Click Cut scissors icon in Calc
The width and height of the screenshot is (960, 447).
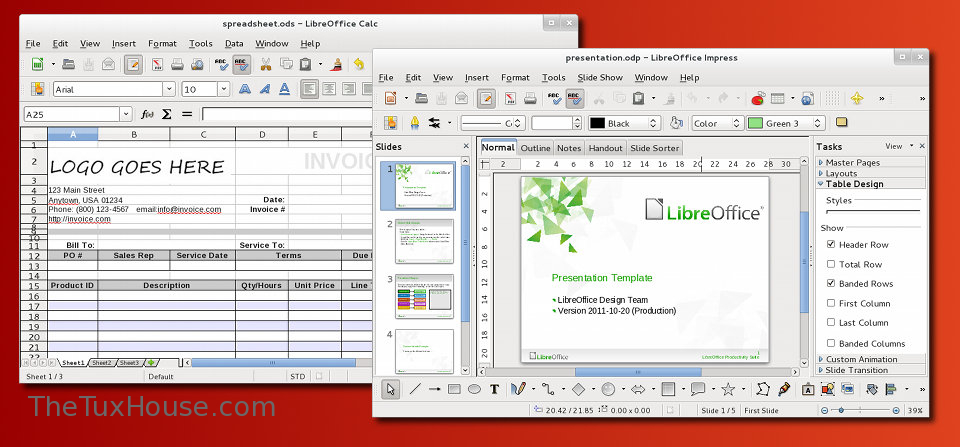[266, 64]
